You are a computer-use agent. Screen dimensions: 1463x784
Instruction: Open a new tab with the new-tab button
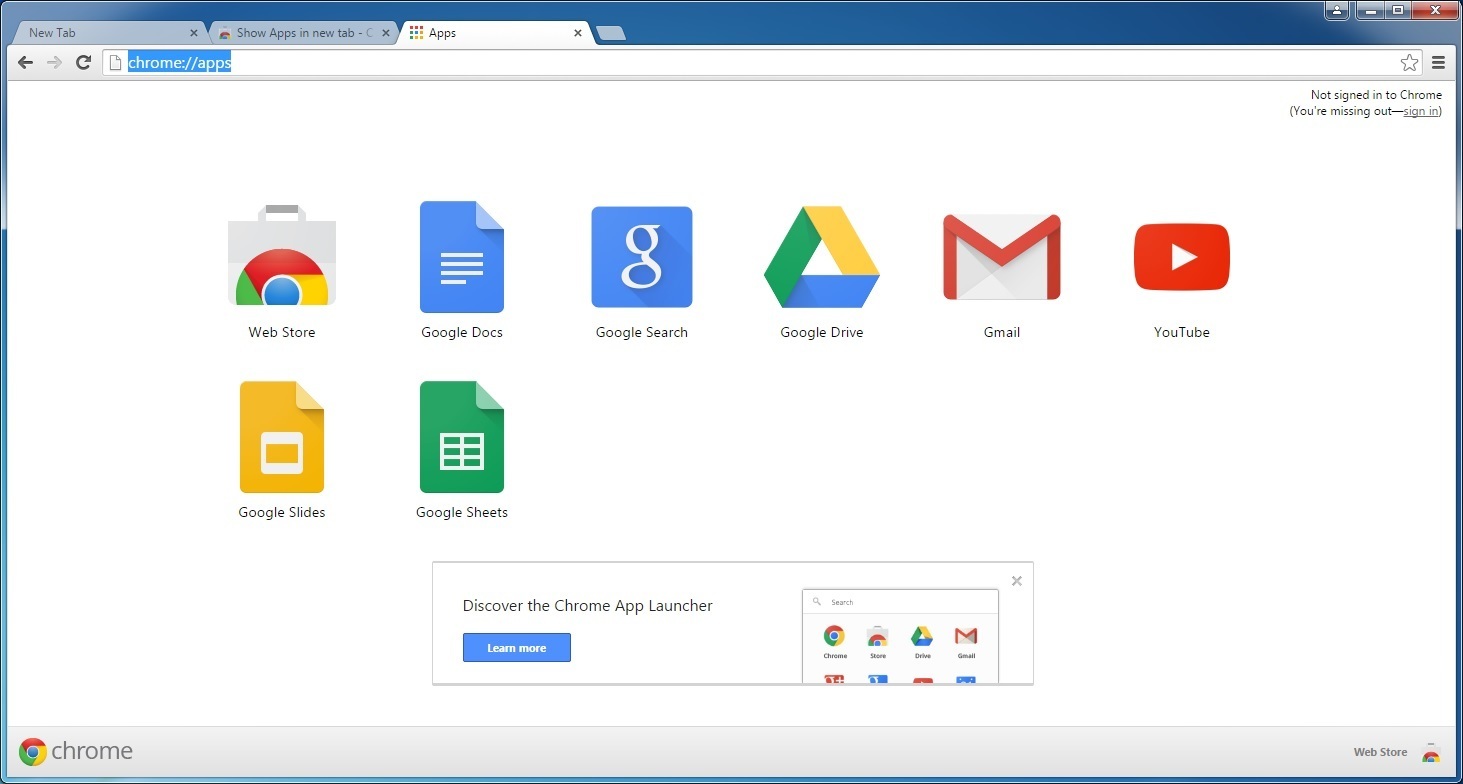click(611, 34)
